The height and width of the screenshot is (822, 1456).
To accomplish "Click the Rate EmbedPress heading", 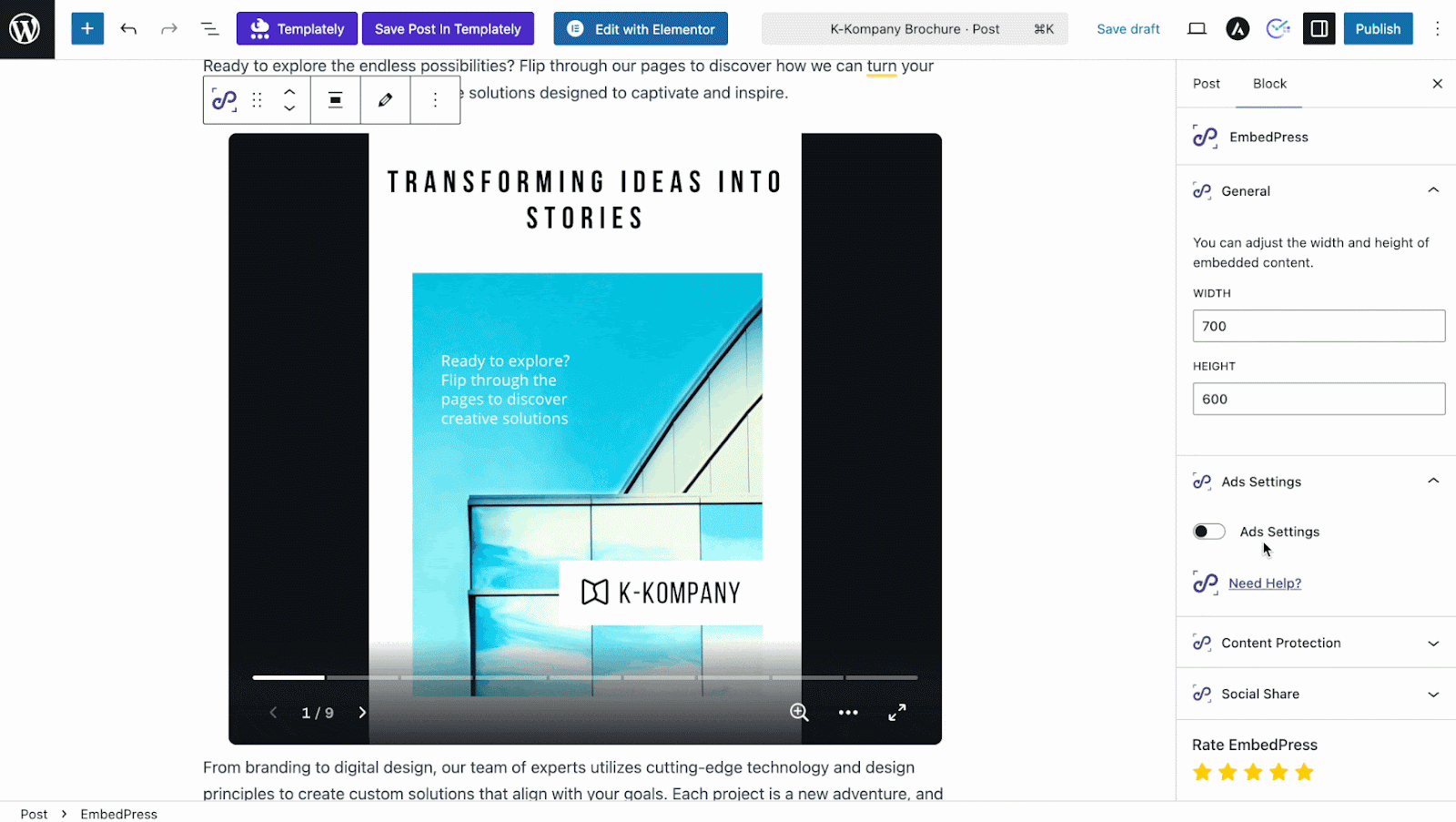I will tap(1255, 745).
